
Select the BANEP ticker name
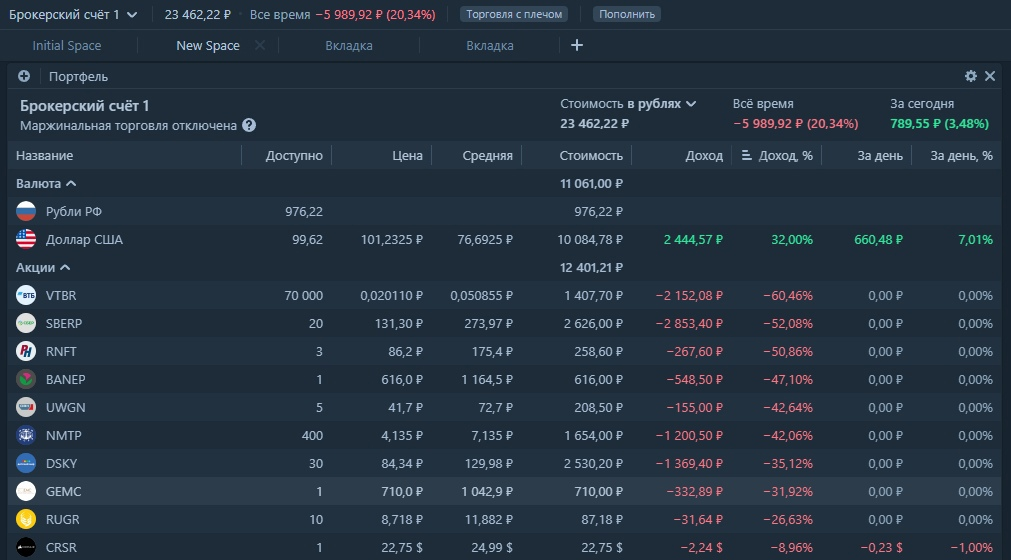(65, 380)
